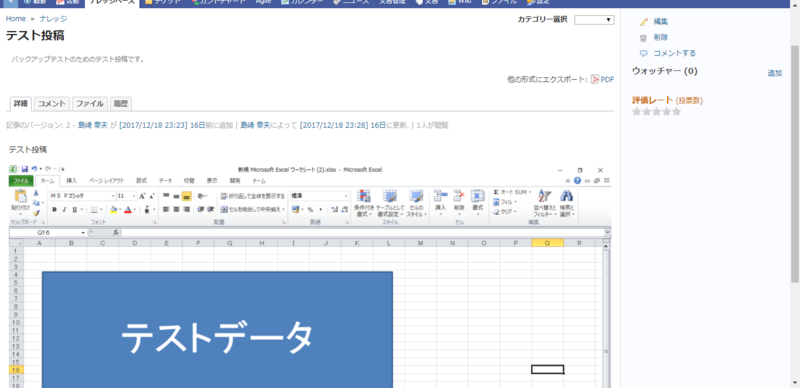Click the Increase Font Size icon
Screen dimensions: 800x388
[x=142, y=196]
